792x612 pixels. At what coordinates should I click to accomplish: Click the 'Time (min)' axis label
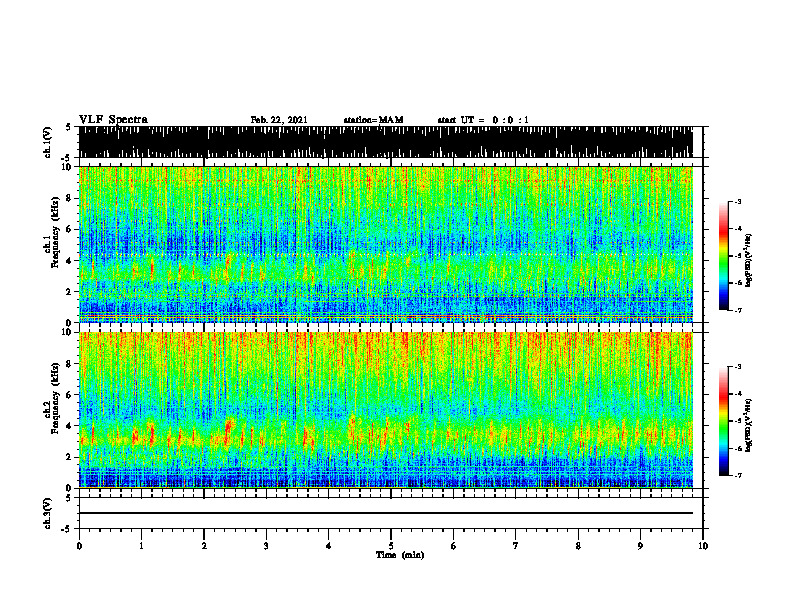(x=400, y=555)
